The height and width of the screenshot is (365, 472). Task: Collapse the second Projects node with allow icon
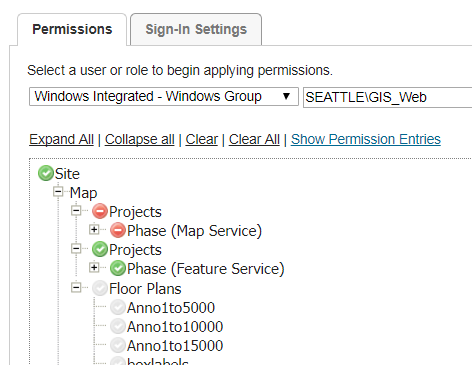(76, 249)
